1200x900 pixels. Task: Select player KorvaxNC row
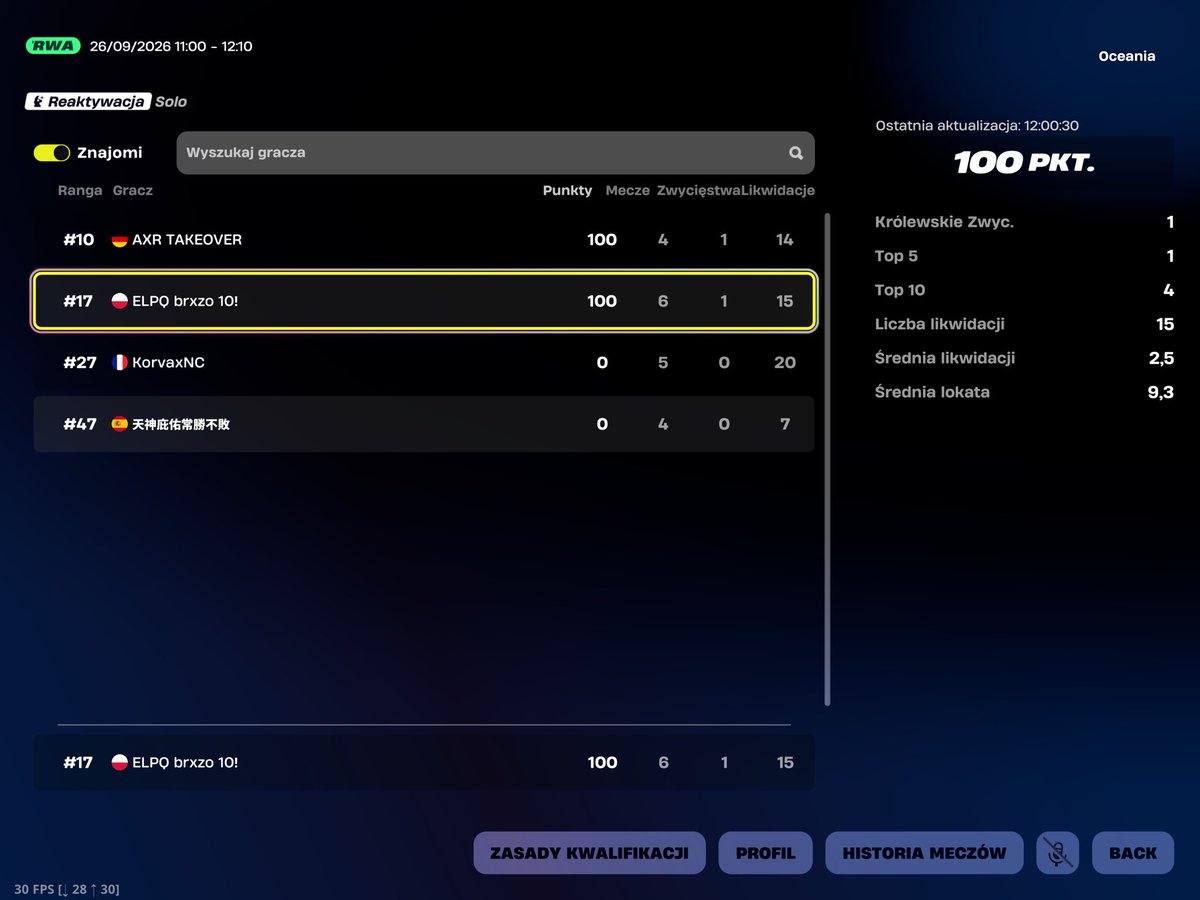(x=424, y=363)
